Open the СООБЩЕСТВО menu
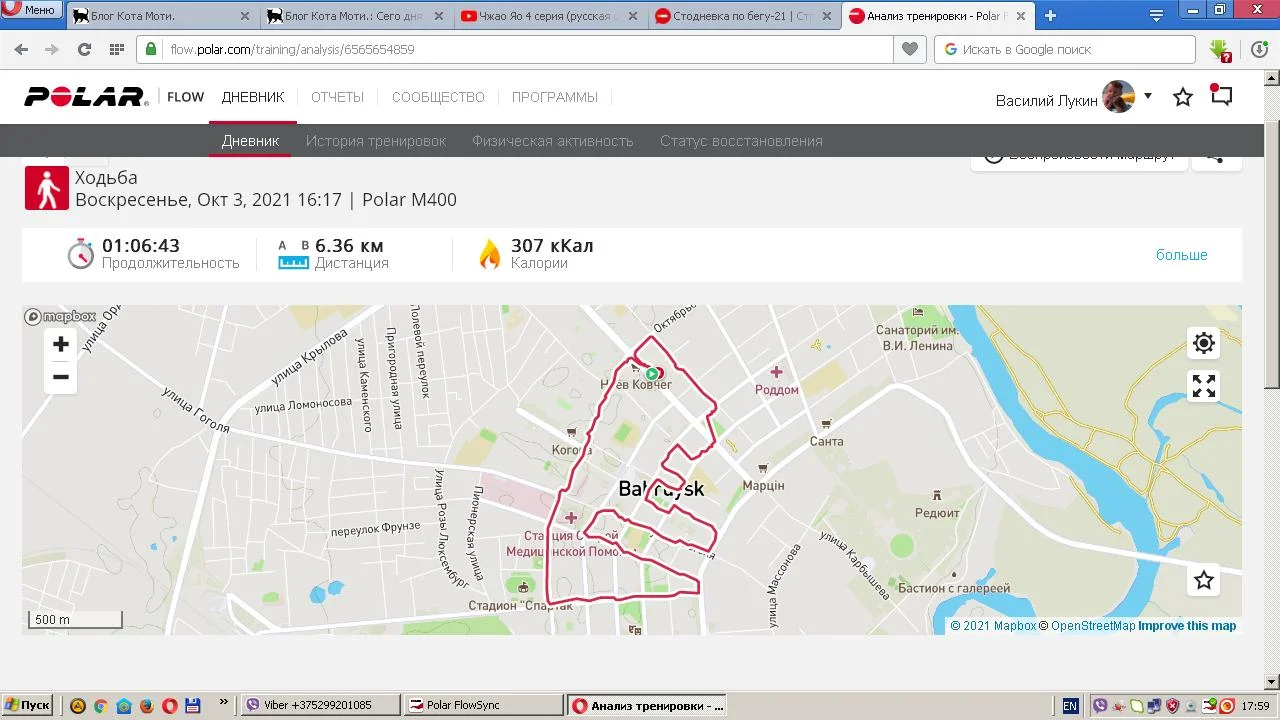This screenshot has width=1280, height=720. point(438,97)
